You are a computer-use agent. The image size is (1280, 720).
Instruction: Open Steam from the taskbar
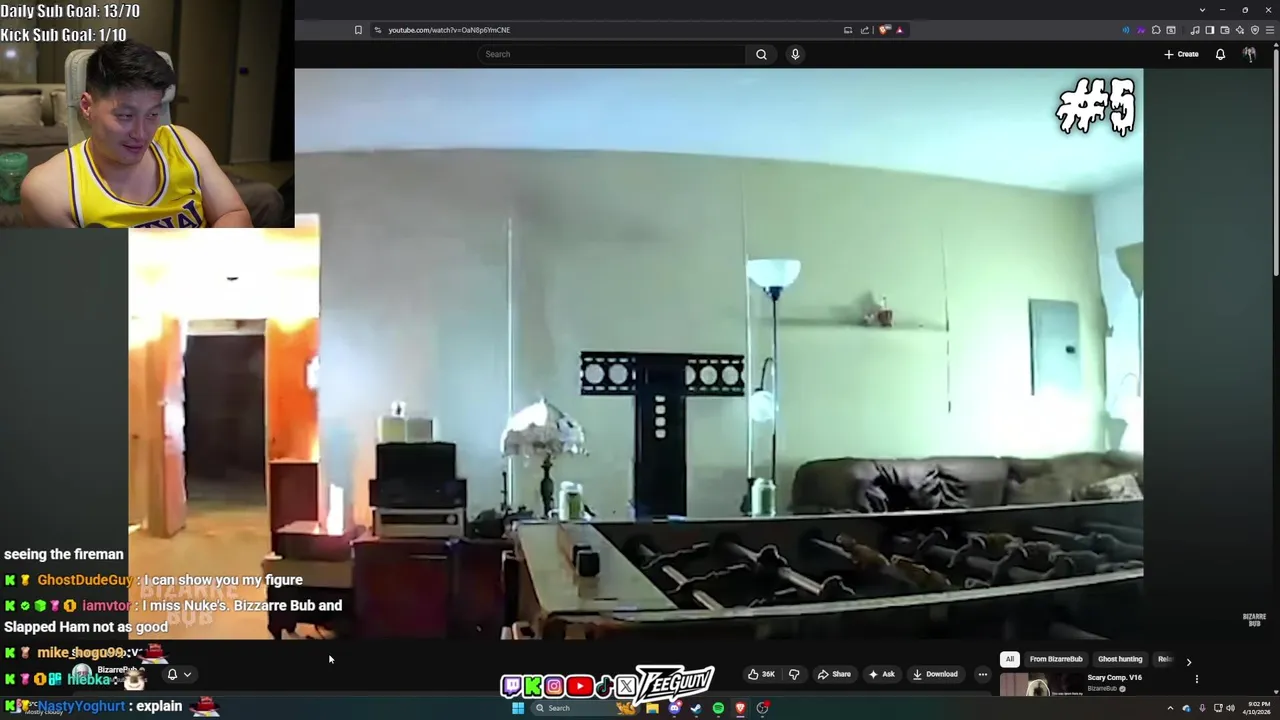click(696, 708)
